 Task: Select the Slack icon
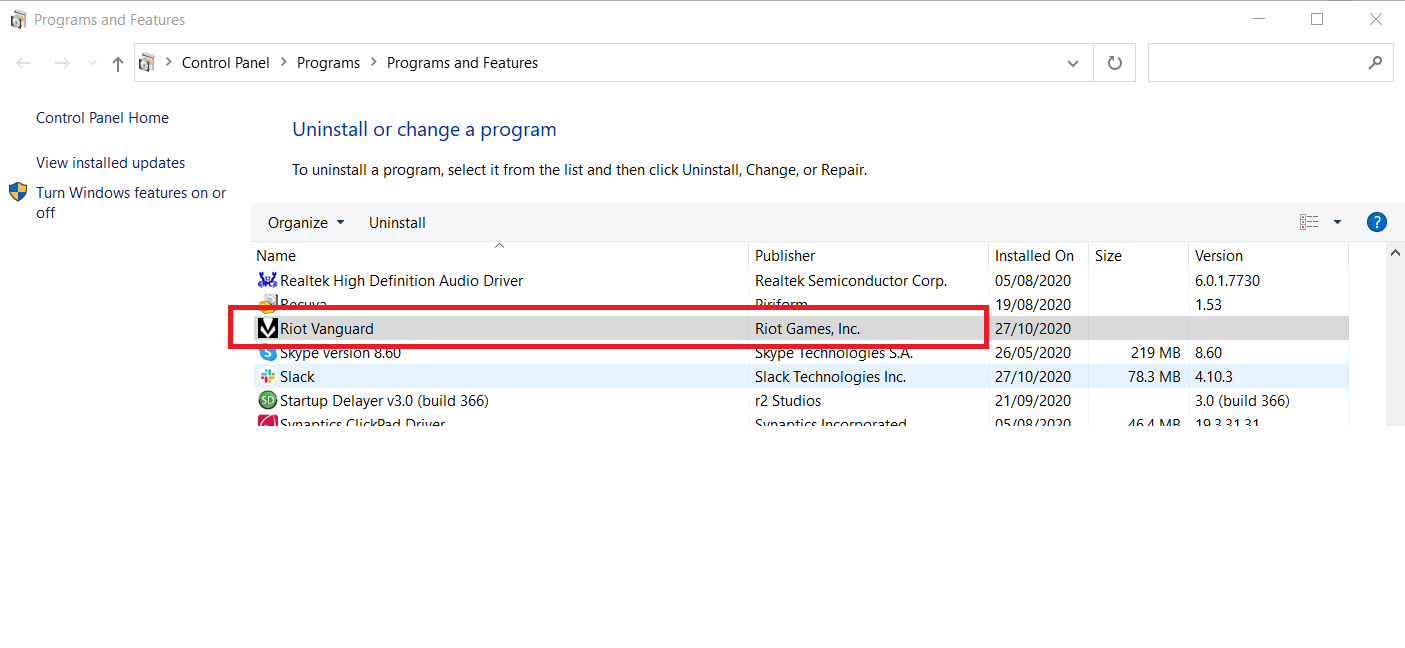[x=267, y=376]
